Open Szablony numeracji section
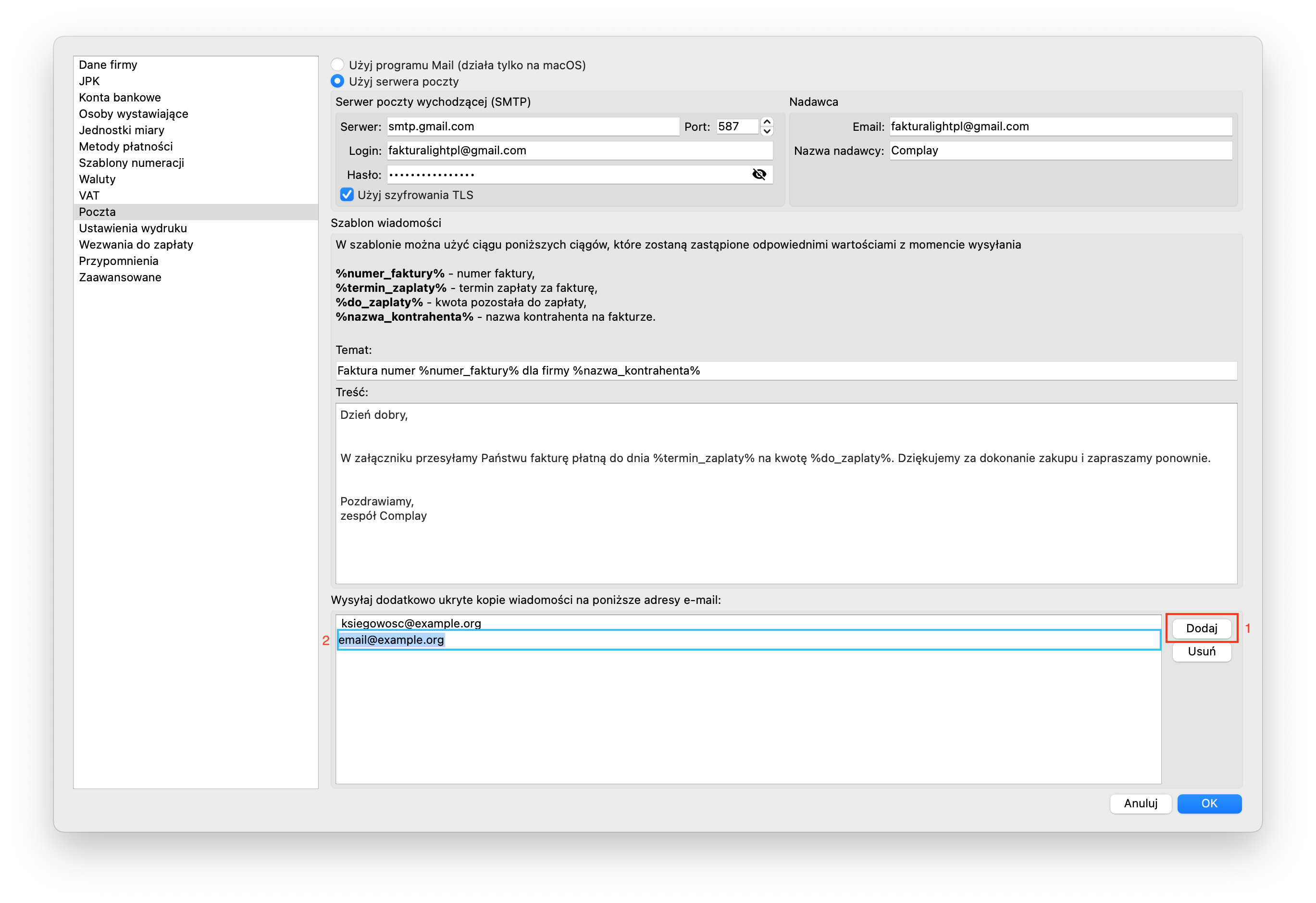 pos(195,163)
